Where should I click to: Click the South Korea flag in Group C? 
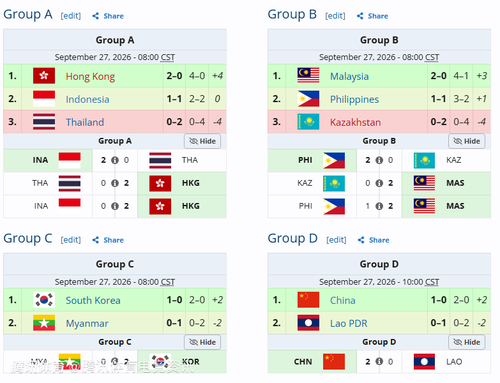(x=44, y=300)
